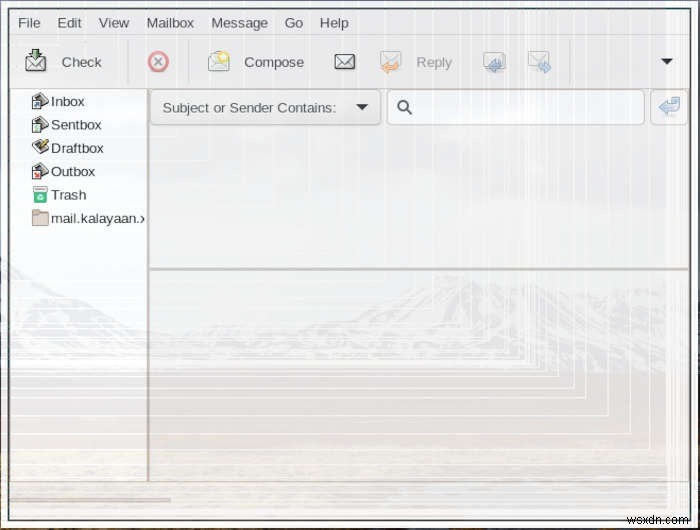Select the mail.kalayaan folder

(x=88, y=218)
